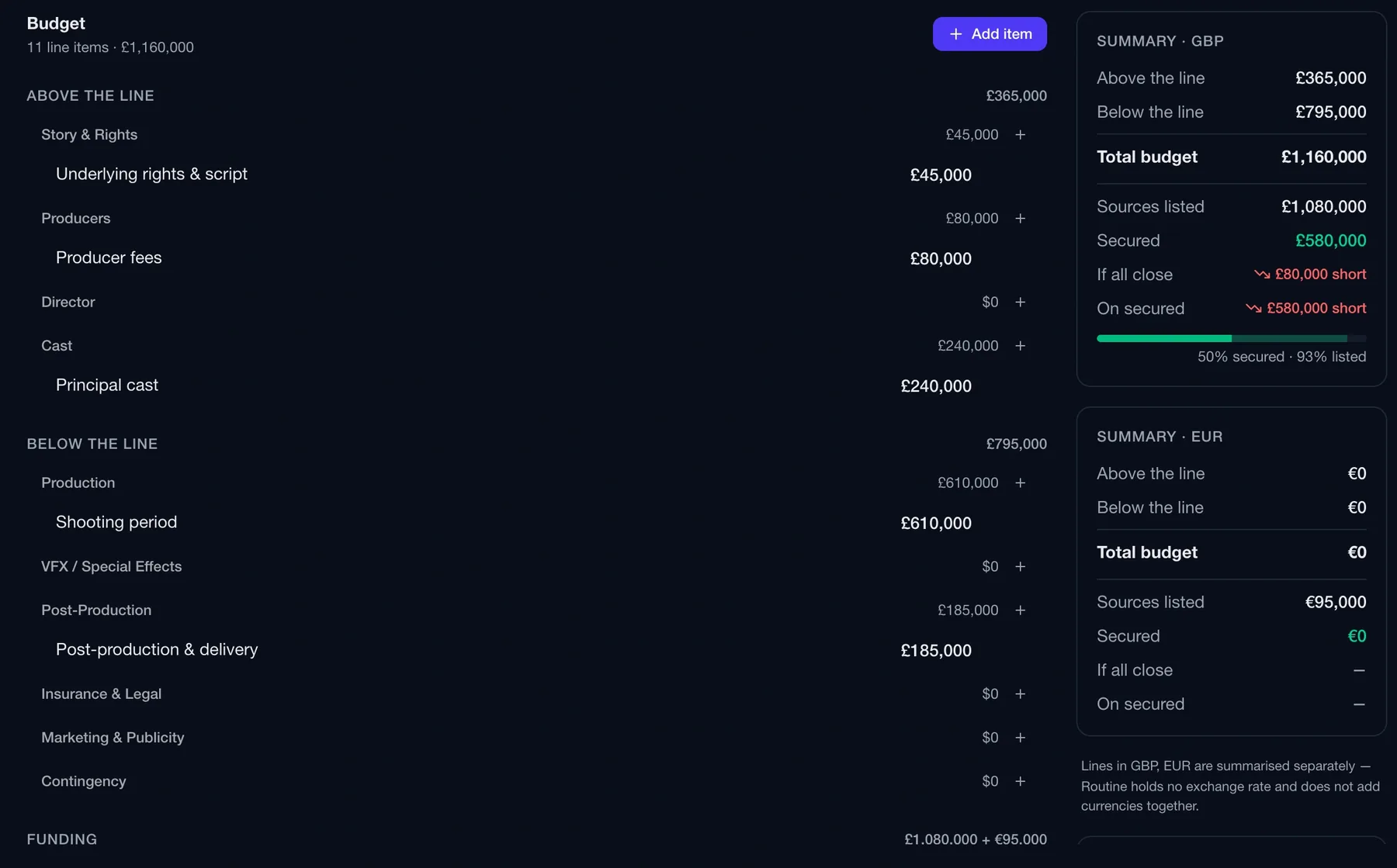Add a line under Producers category
This screenshot has height=868, width=1397.
pyautogui.click(x=1020, y=219)
